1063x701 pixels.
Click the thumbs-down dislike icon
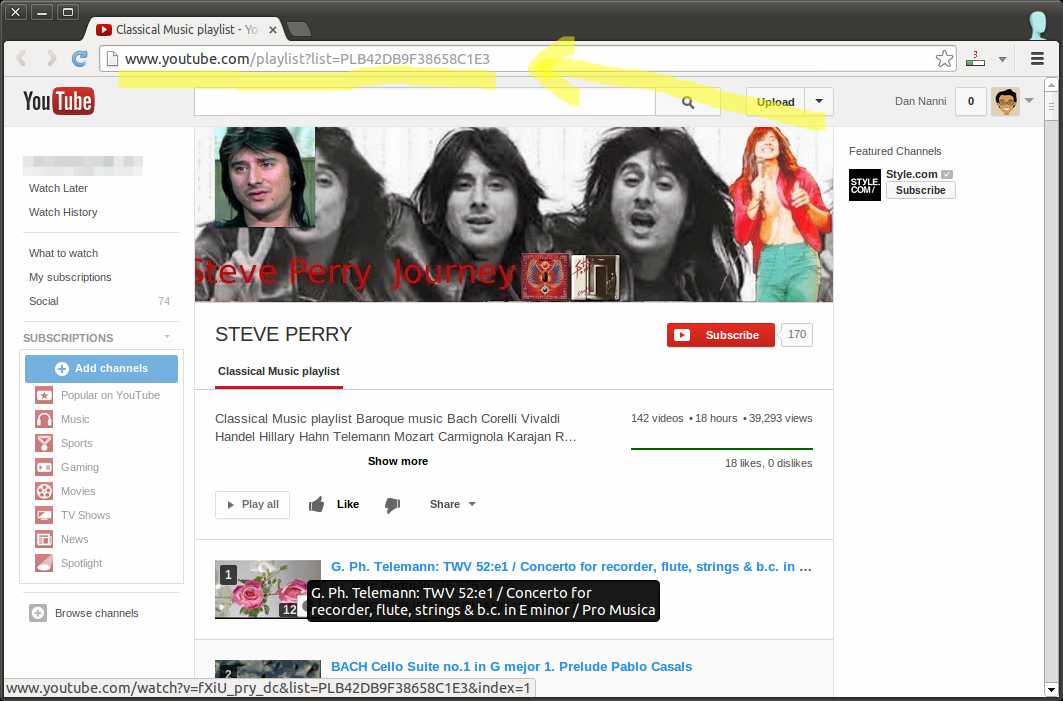(x=393, y=505)
